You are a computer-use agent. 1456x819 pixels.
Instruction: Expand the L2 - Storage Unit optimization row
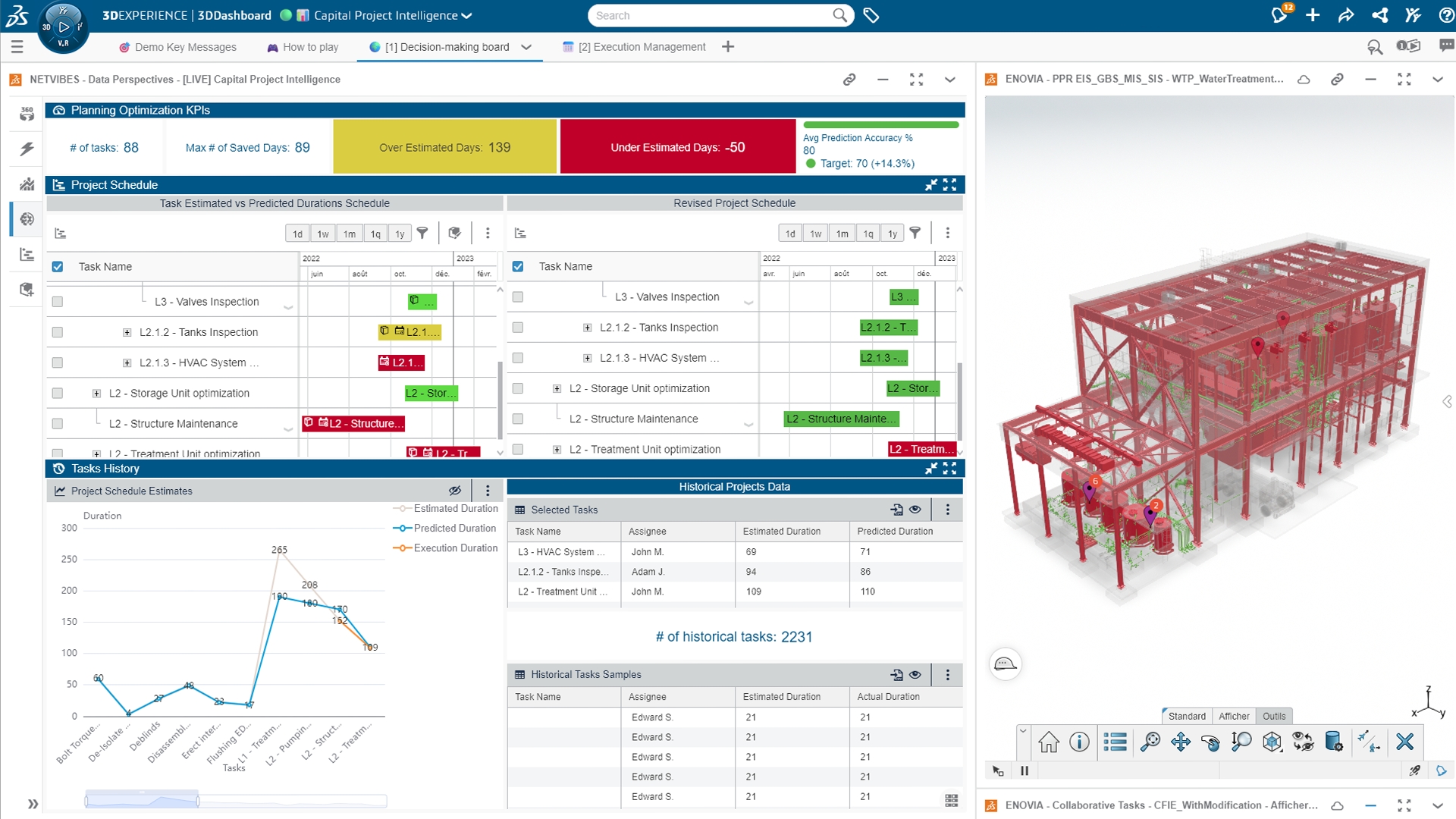[96, 393]
